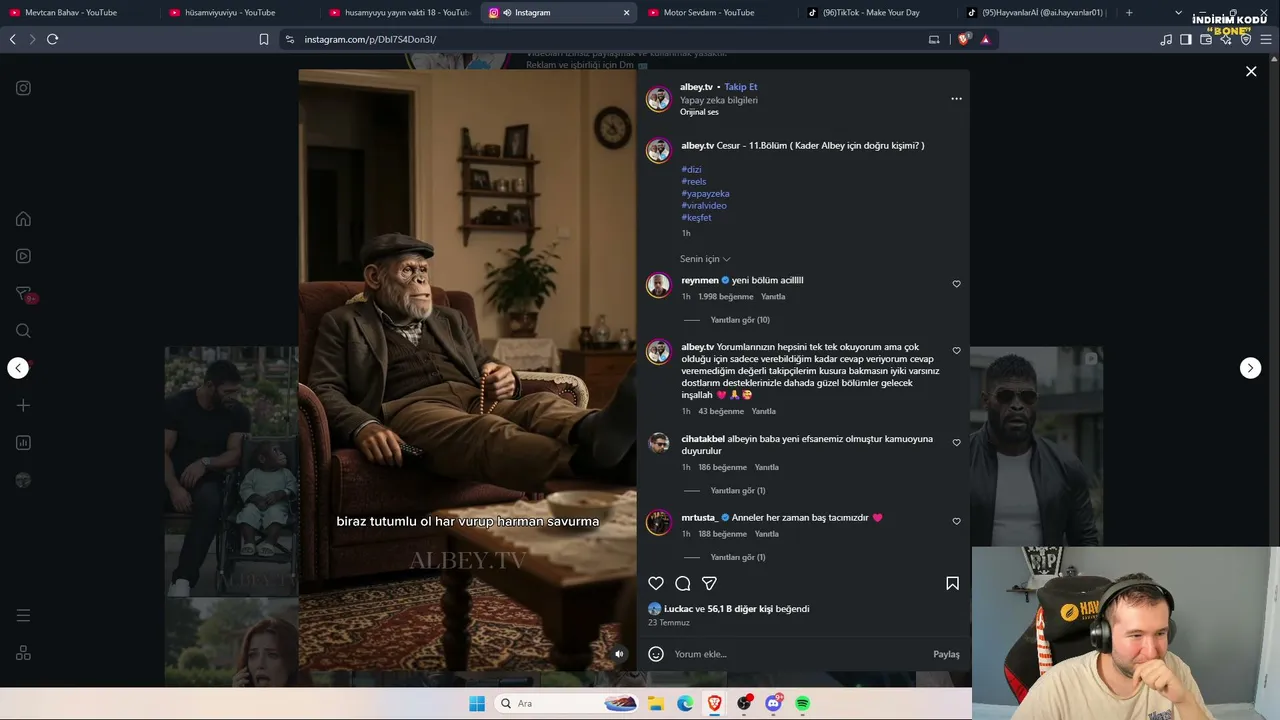
Task: Share the post via paper plane icon
Action: point(709,583)
